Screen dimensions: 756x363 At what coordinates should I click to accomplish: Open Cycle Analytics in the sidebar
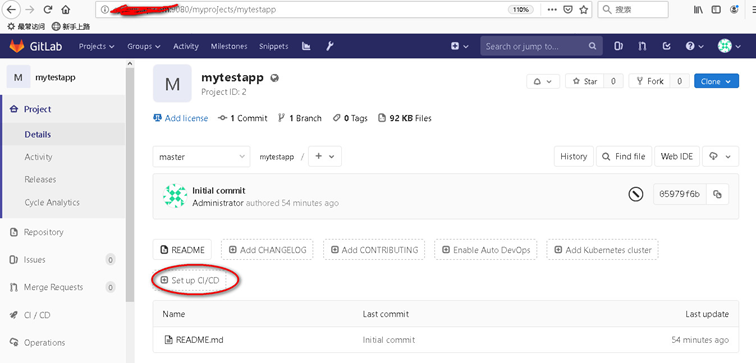(x=52, y=202)
